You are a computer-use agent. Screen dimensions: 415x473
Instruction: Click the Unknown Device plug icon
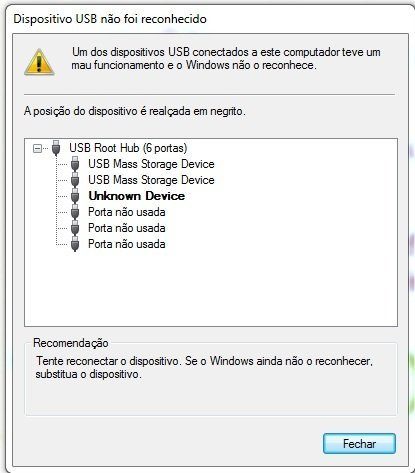point(75,196)
